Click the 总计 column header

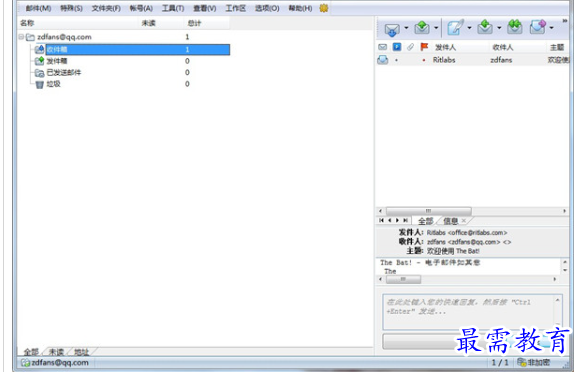(194, 23)
